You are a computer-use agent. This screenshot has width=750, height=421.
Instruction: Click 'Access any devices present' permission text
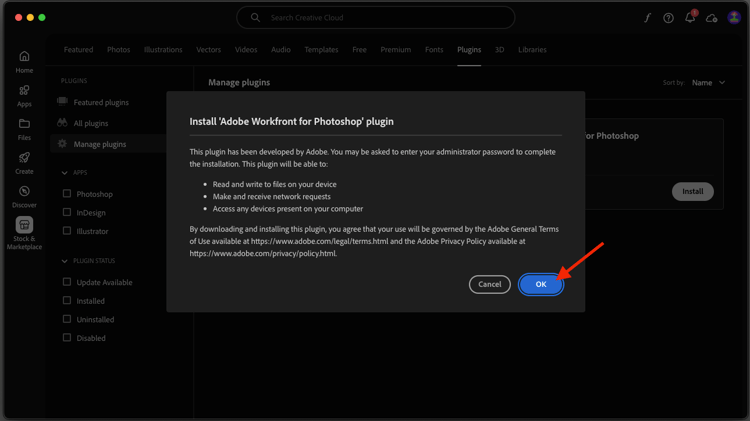point(288,209)
